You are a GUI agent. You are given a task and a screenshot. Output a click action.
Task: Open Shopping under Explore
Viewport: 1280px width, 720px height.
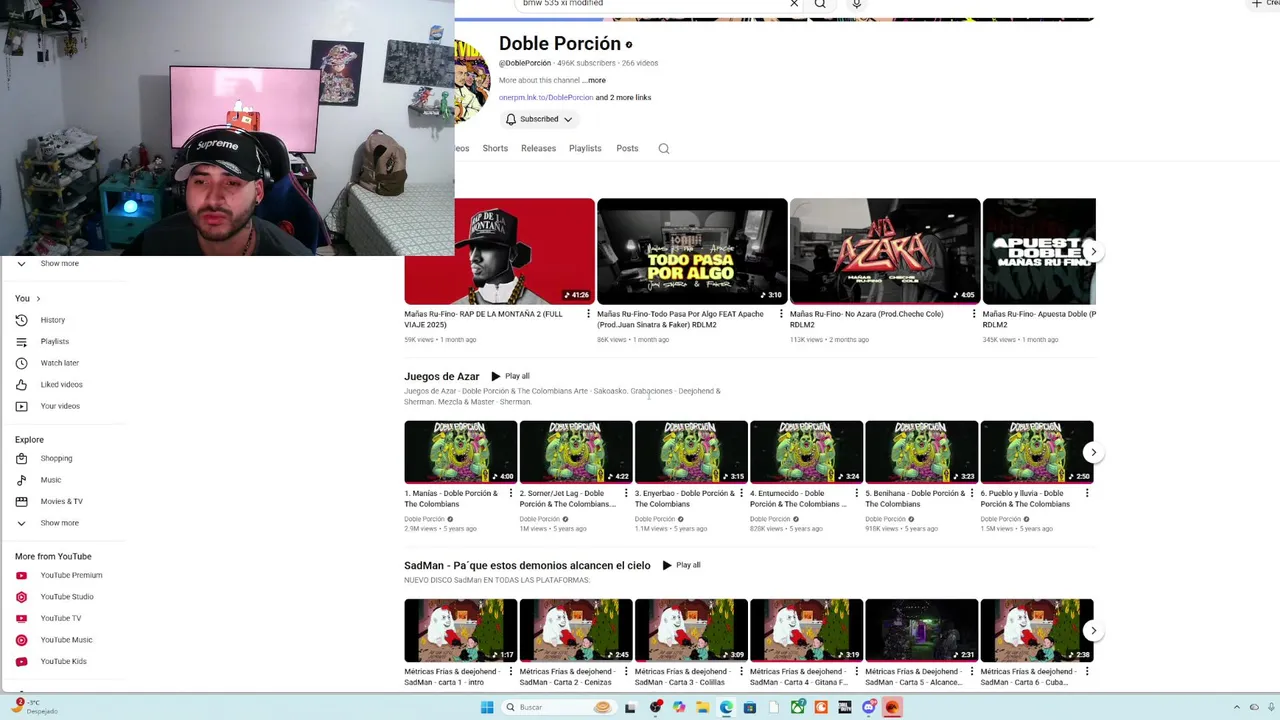tap(56, 458)
